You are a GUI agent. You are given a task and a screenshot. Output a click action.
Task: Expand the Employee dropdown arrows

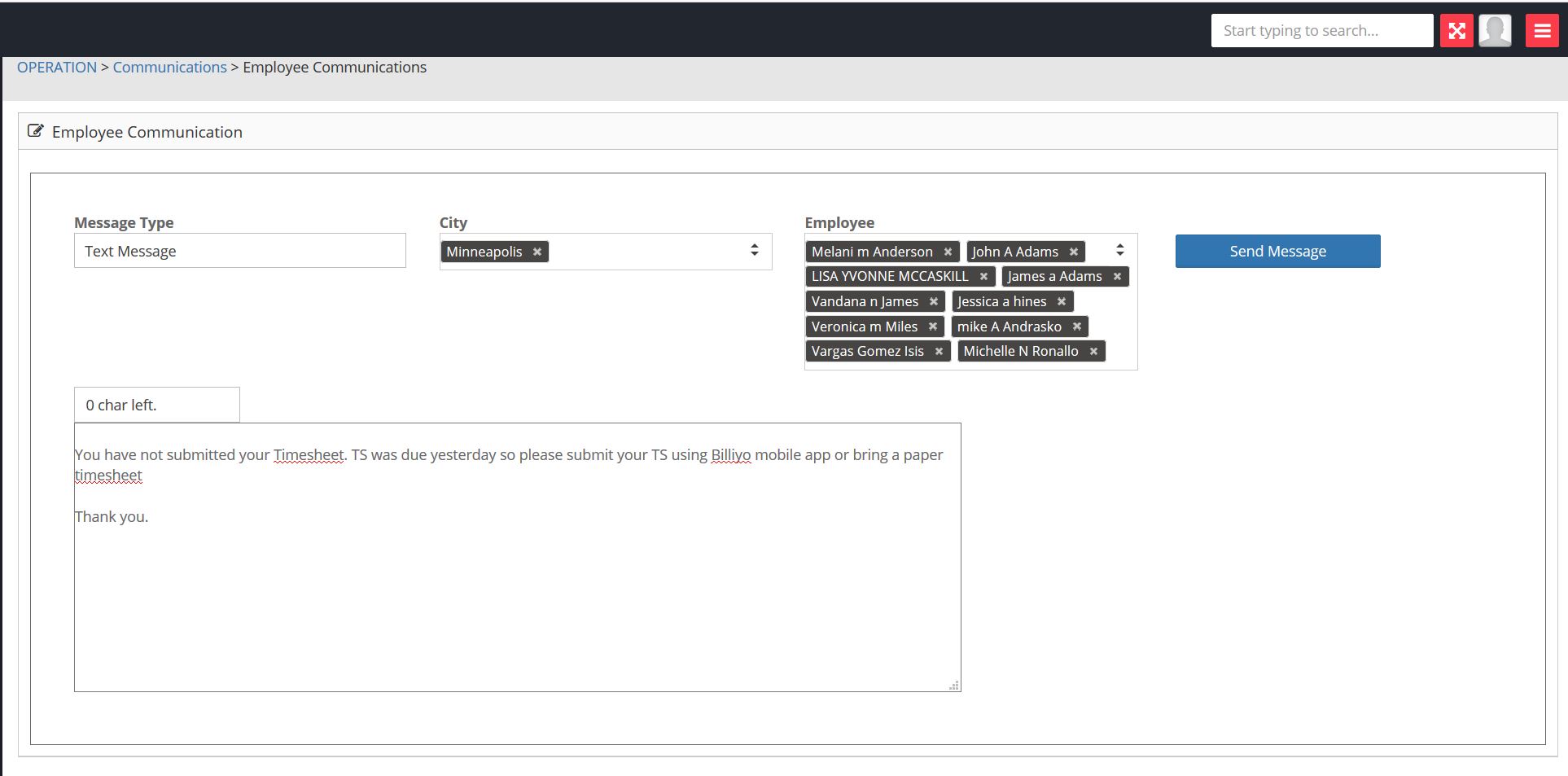coord(1120,250)
